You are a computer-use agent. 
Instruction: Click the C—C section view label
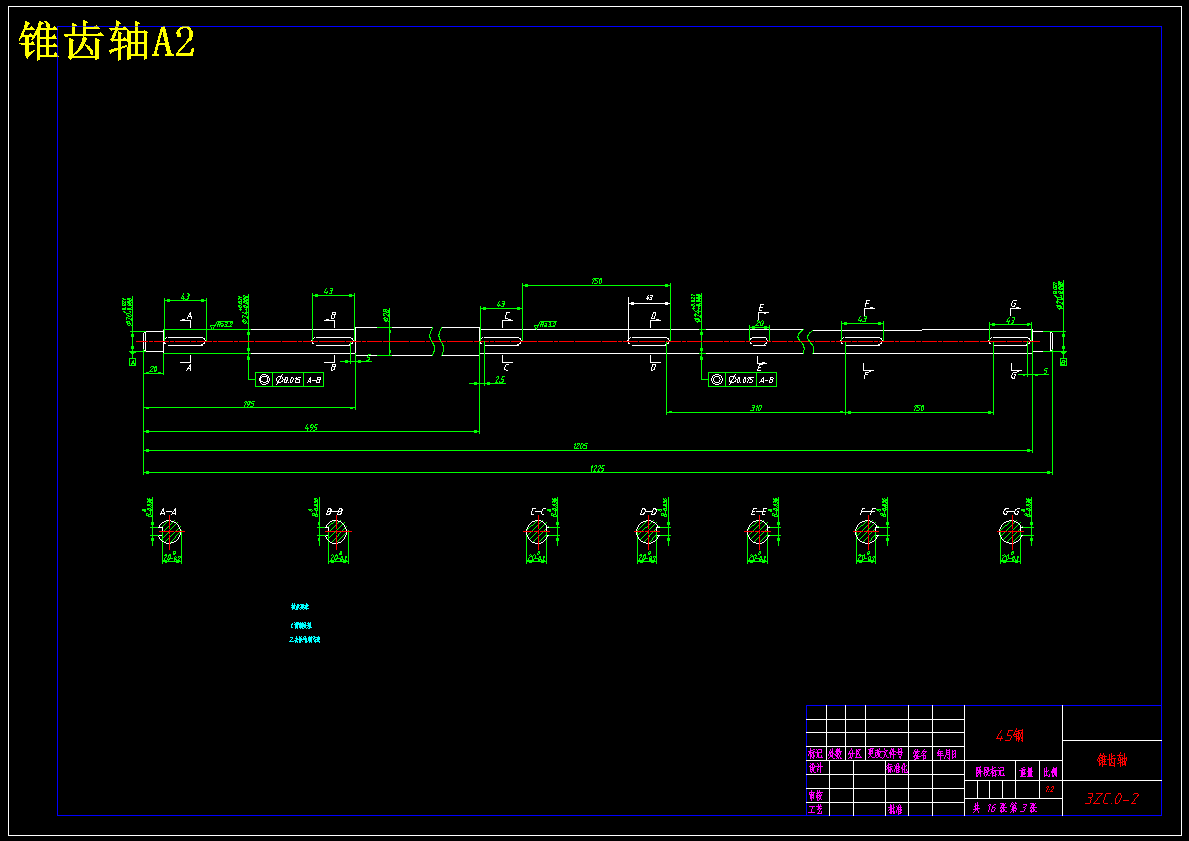coord(538,512)
